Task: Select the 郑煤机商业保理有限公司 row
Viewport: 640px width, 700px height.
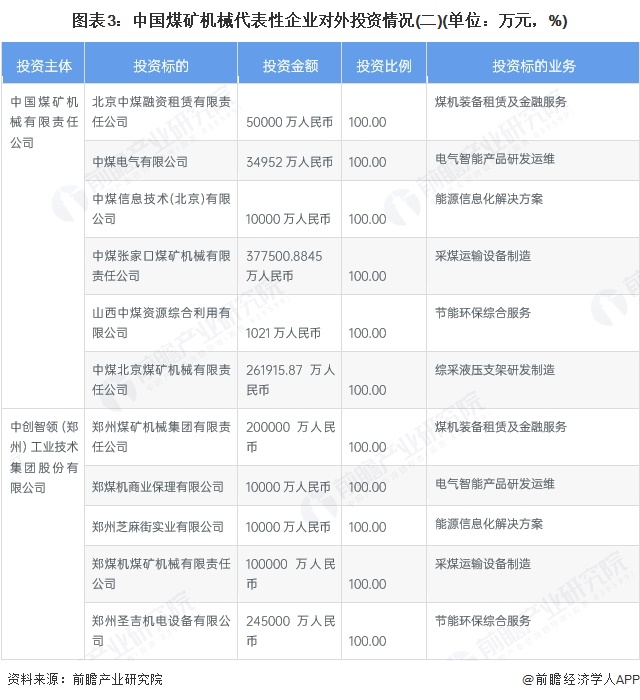Action: tap(158, 486)
